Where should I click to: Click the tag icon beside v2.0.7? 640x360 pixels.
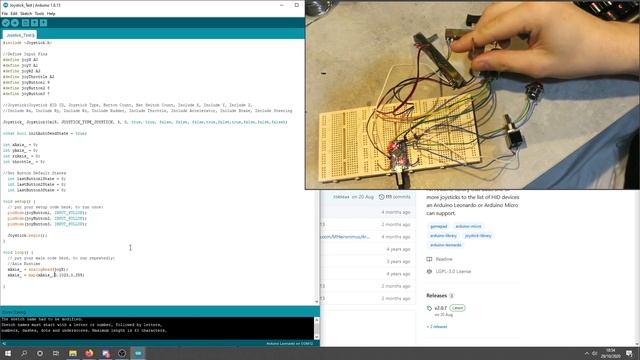coord(429,308)
